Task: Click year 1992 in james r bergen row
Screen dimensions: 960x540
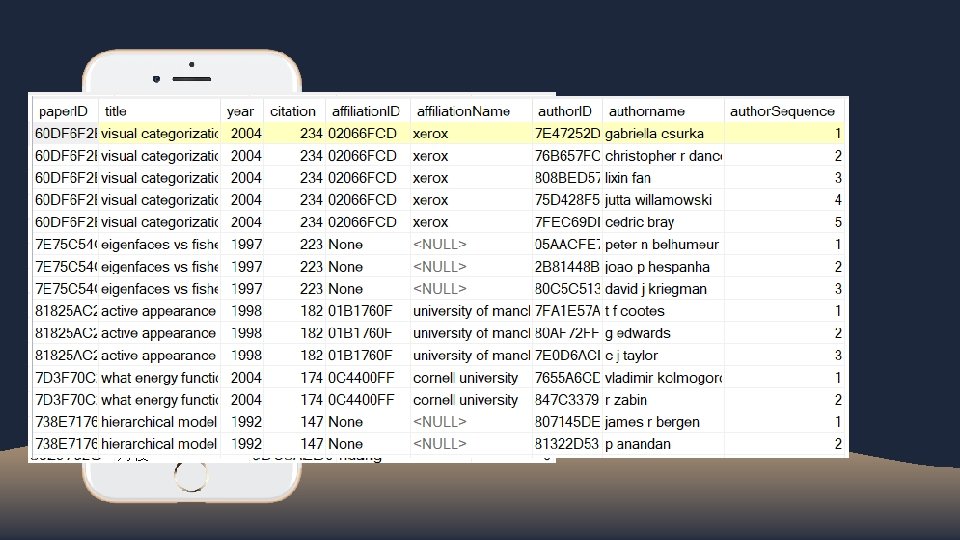Action: (x=242, y=422)
